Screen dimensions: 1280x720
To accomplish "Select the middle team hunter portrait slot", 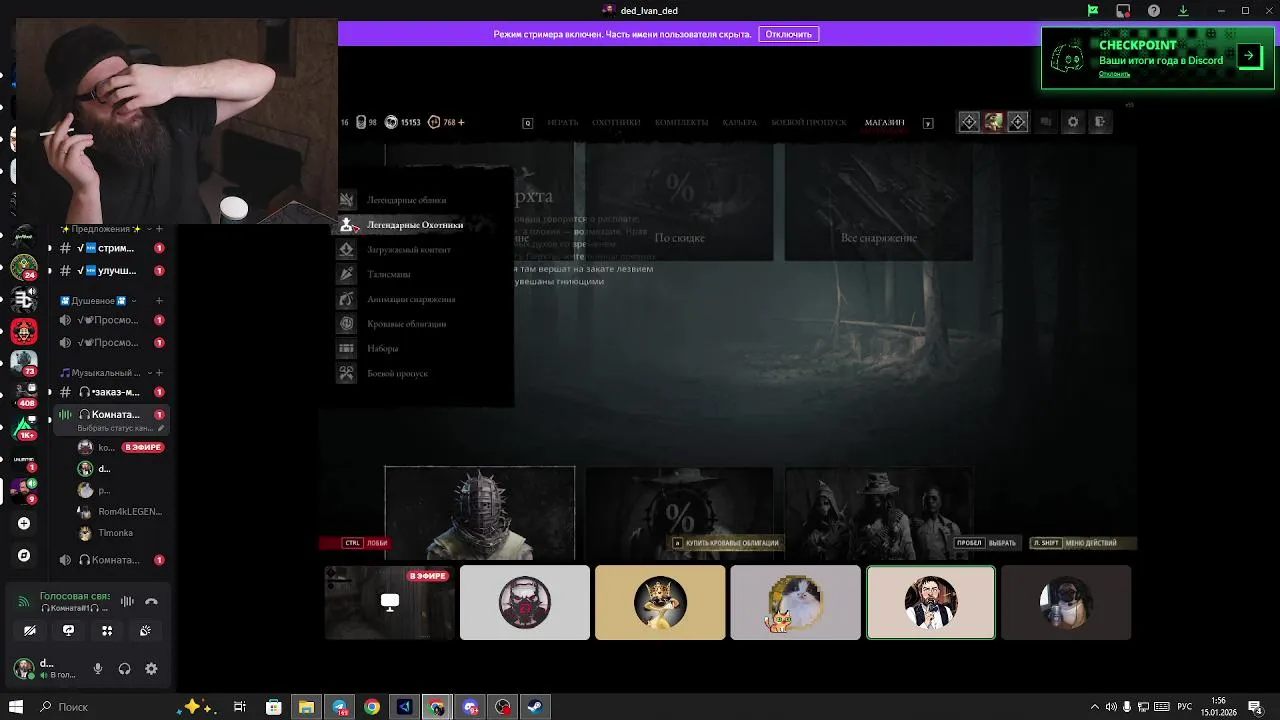I will tap(993, 122).
